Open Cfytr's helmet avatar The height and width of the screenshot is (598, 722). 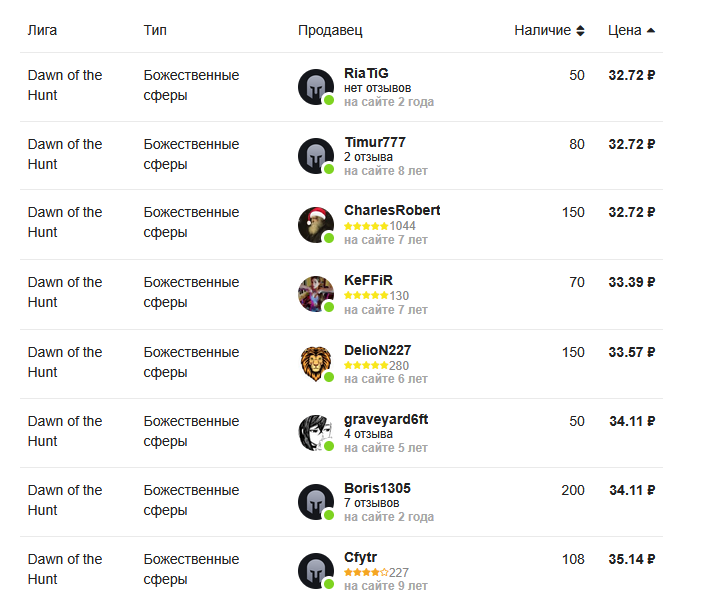click(x=316, y=571)
